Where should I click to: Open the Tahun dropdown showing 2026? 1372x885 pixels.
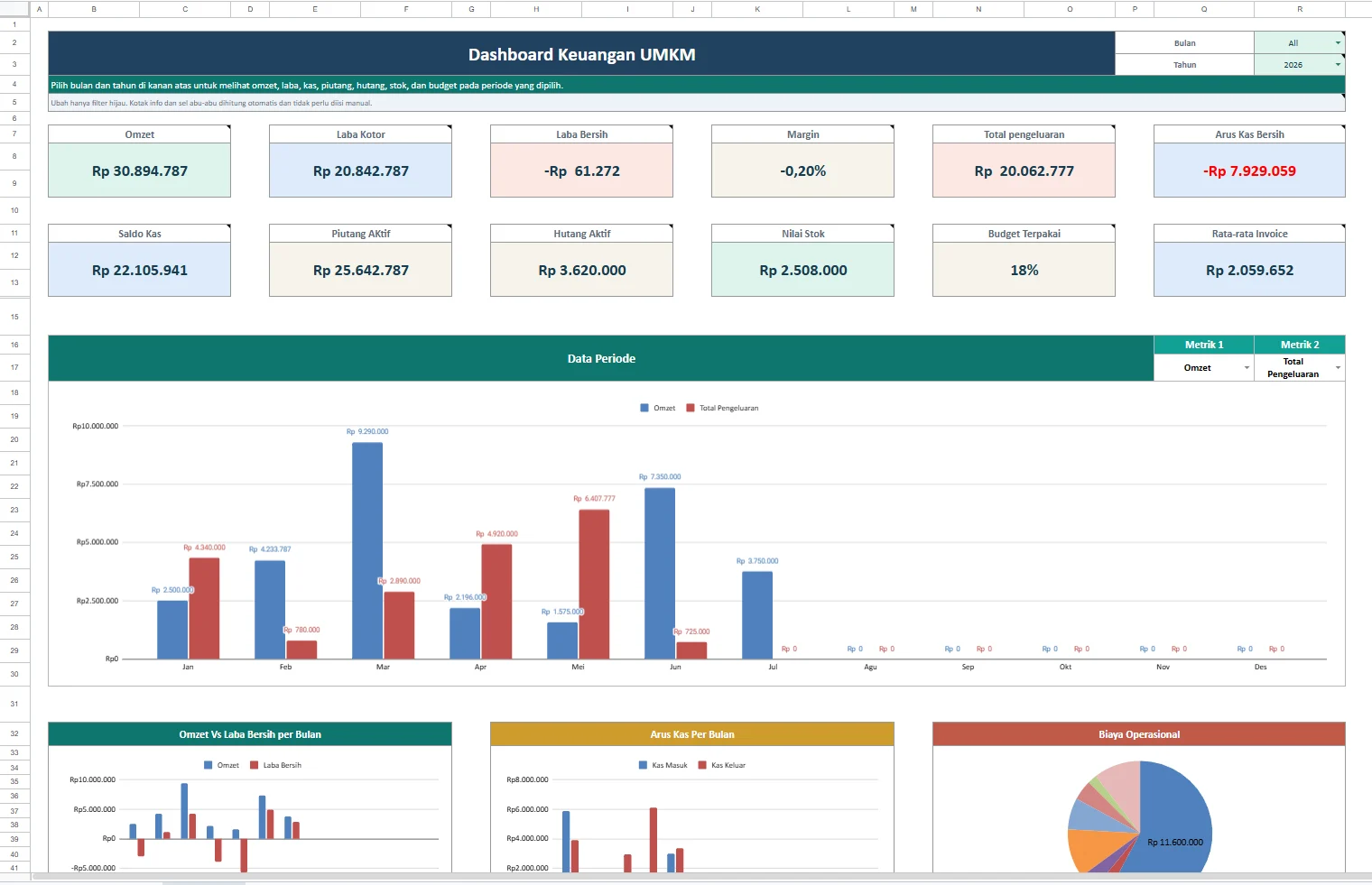[x=1338, y=65]
